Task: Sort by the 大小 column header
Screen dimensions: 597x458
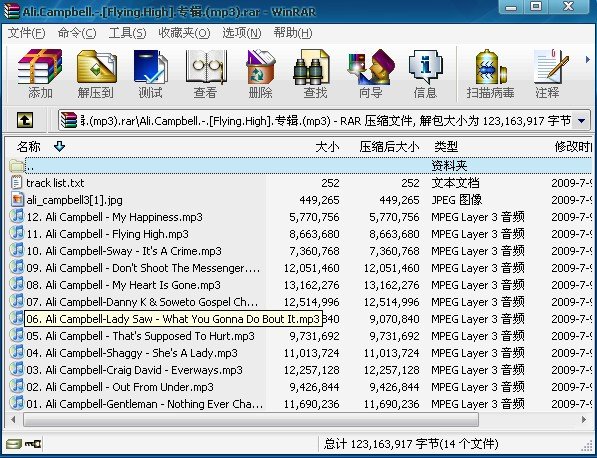Action: 327,147
